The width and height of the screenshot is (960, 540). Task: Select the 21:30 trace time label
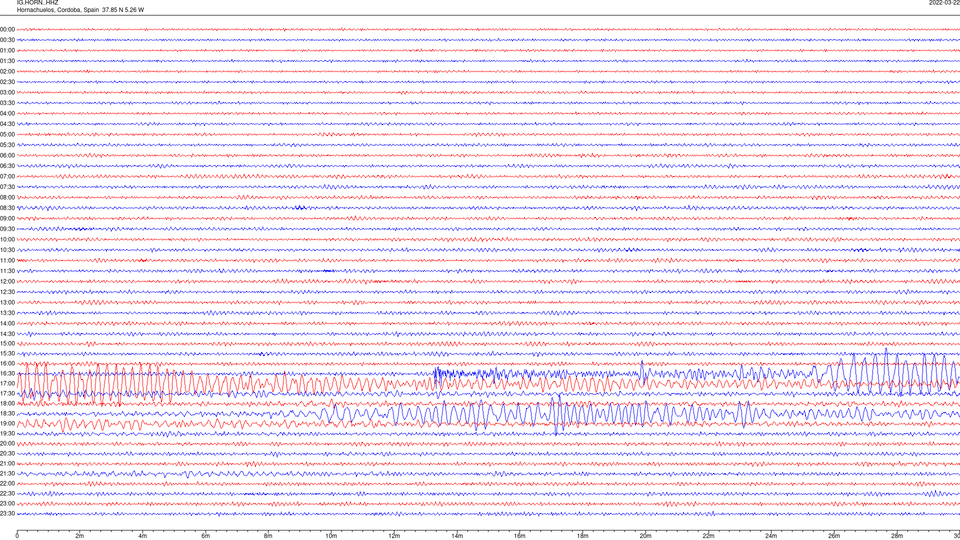point(7,473)
